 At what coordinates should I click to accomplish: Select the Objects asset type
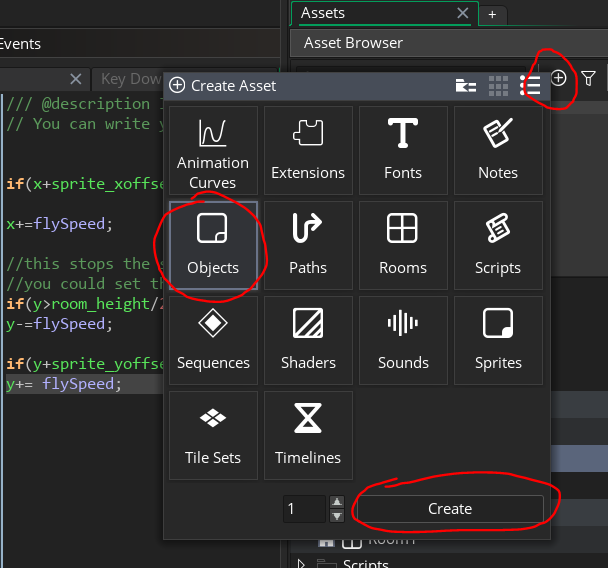click(213, 245)
